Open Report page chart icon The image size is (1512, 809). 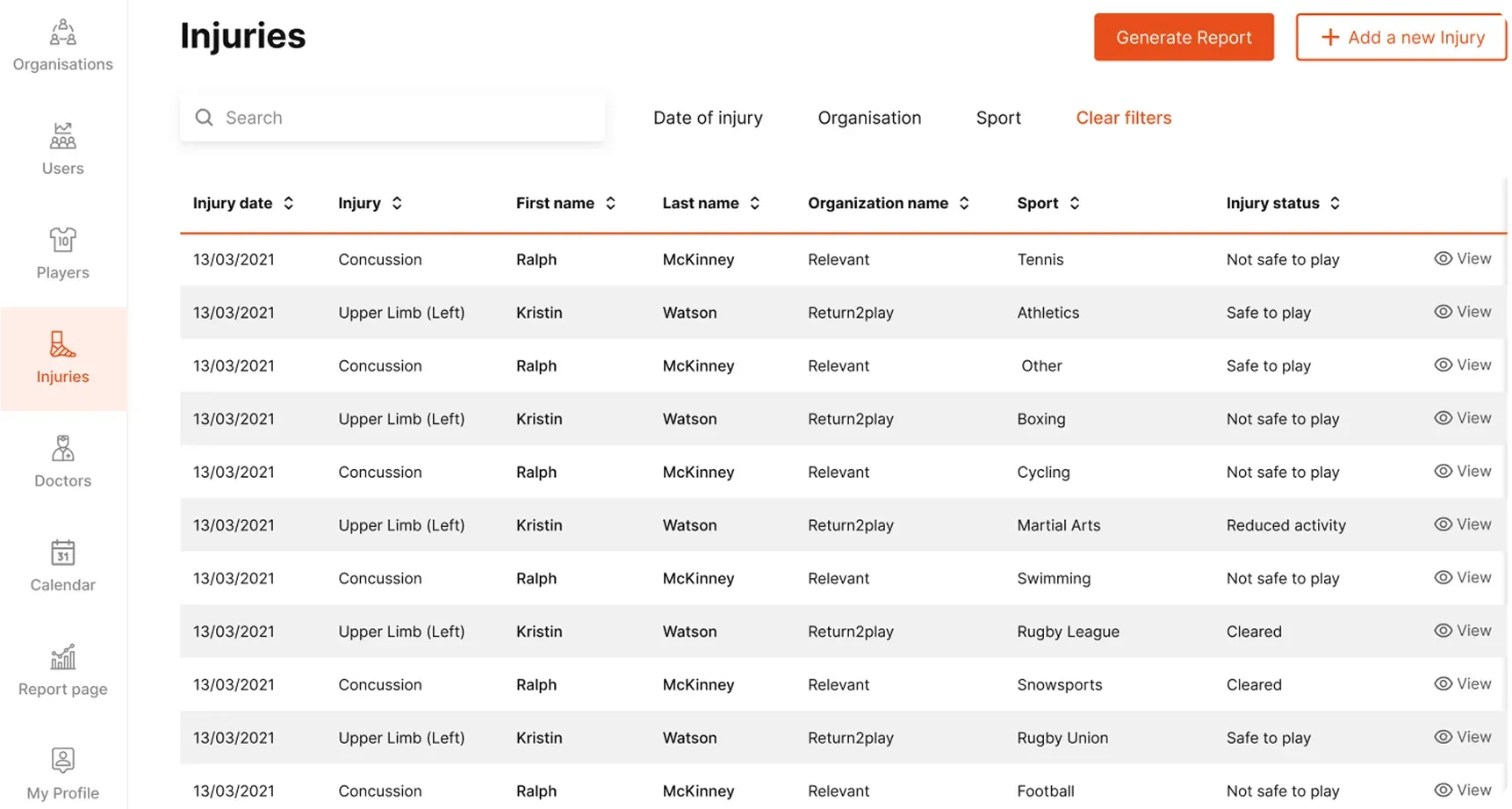[x=62, y=657]
